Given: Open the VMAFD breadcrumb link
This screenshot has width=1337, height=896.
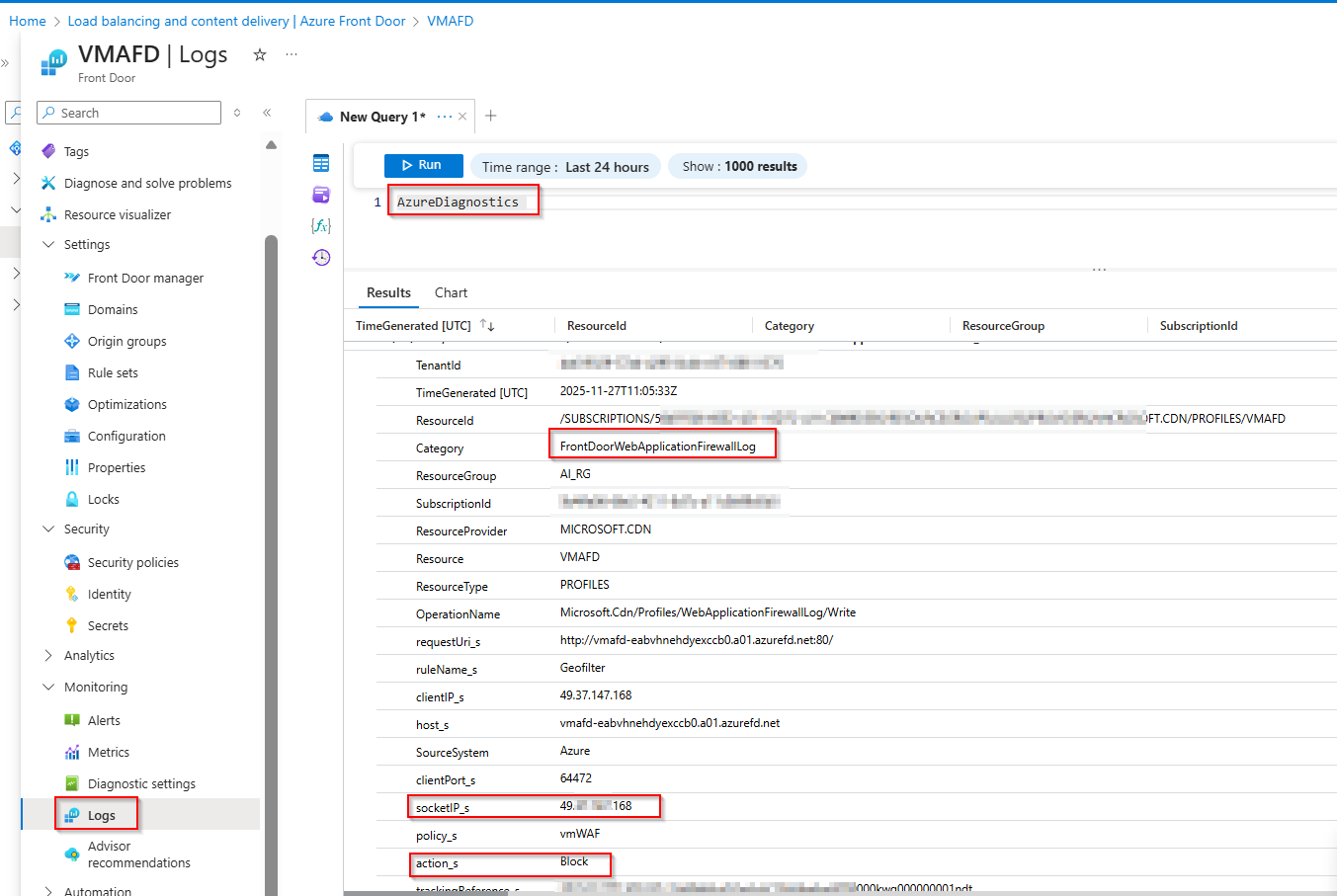Looking at the screenshot, I should click(450, 21).
